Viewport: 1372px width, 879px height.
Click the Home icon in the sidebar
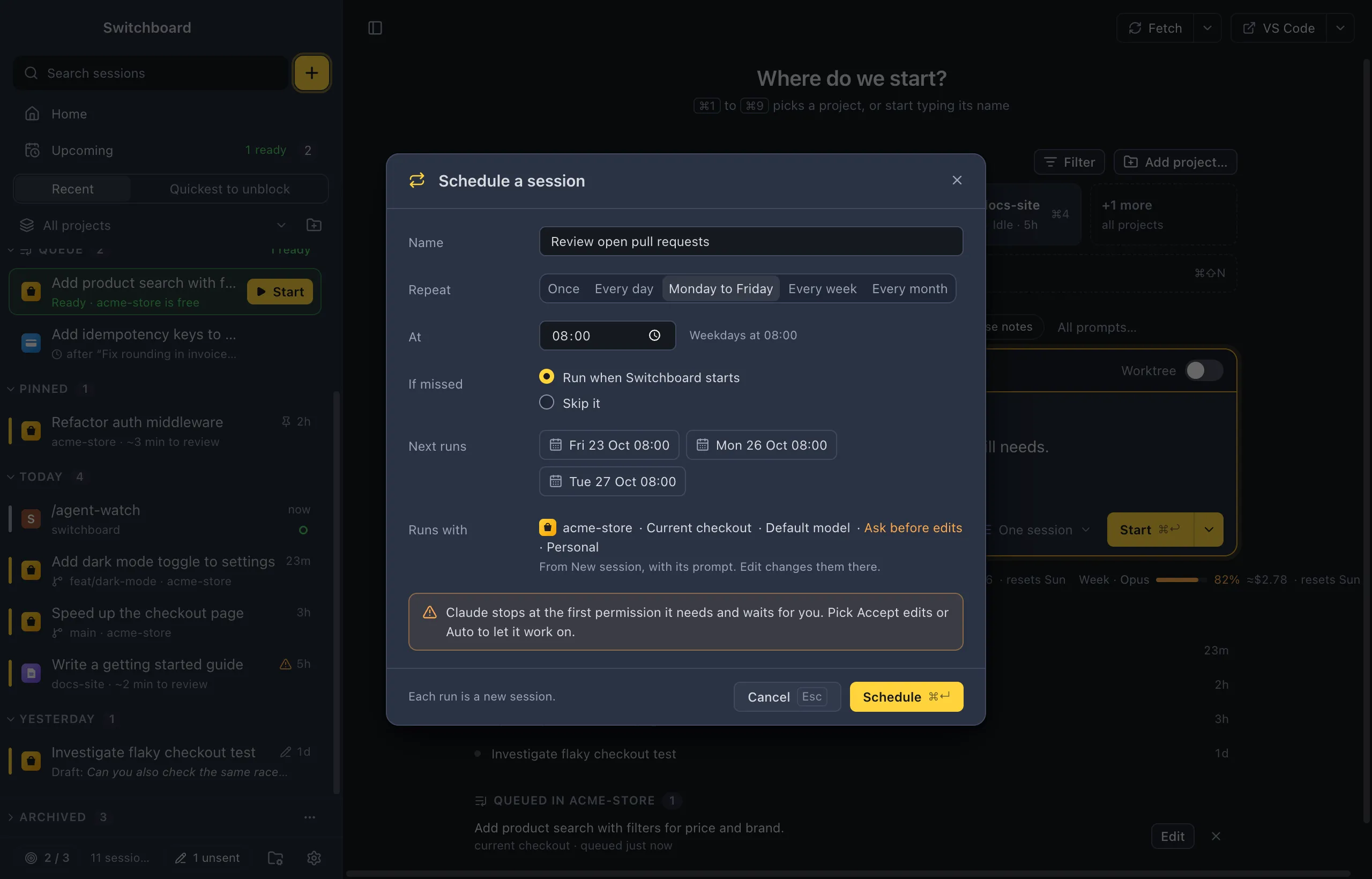(x=32, y=114)
